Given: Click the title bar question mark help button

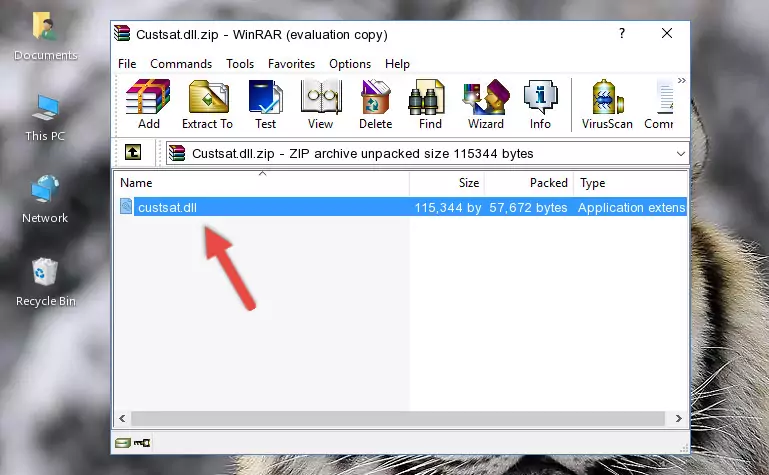Looking at the screenshot, I should click(x=622, y=33).
